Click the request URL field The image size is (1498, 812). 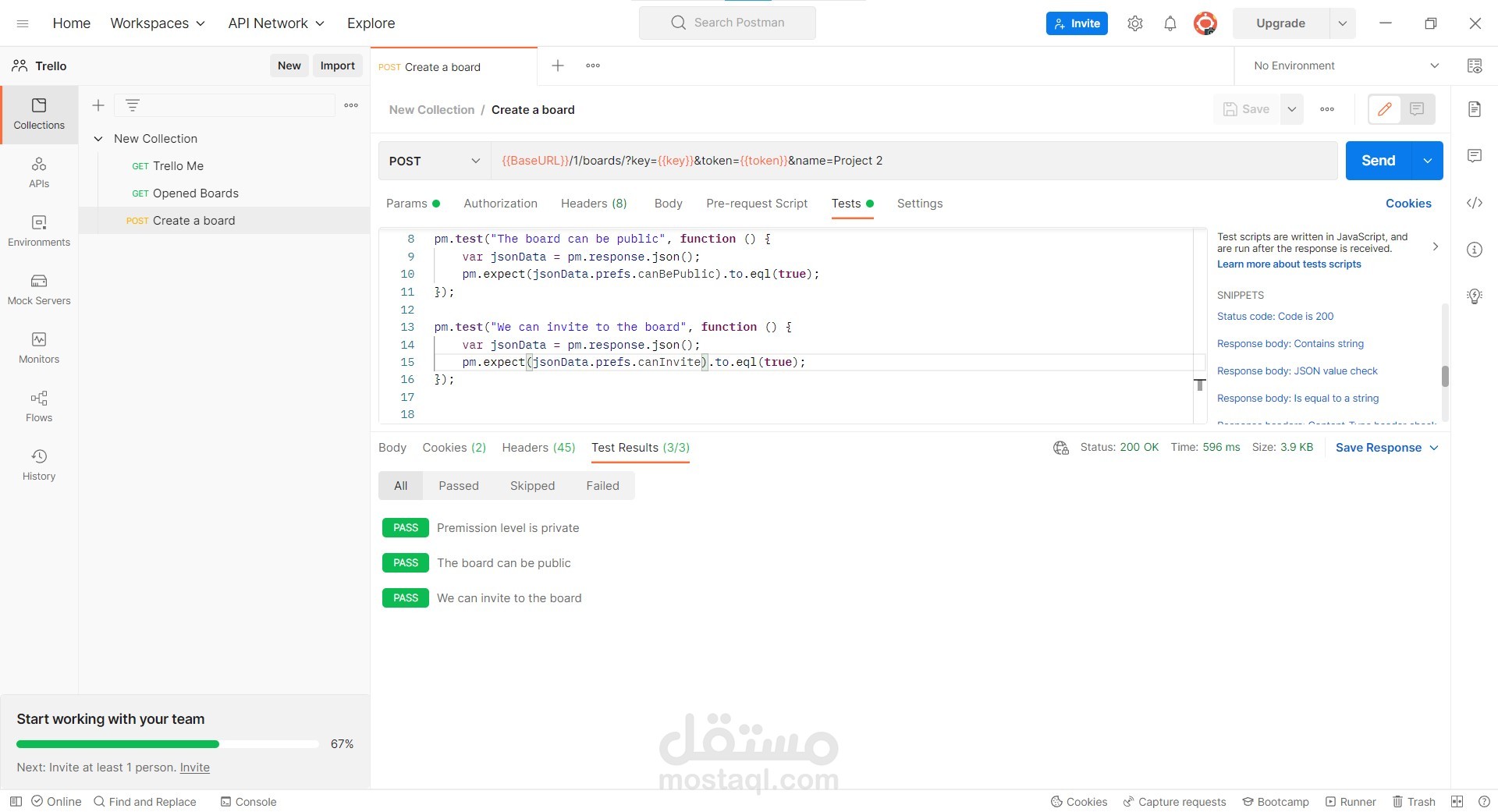click(914, 161)
